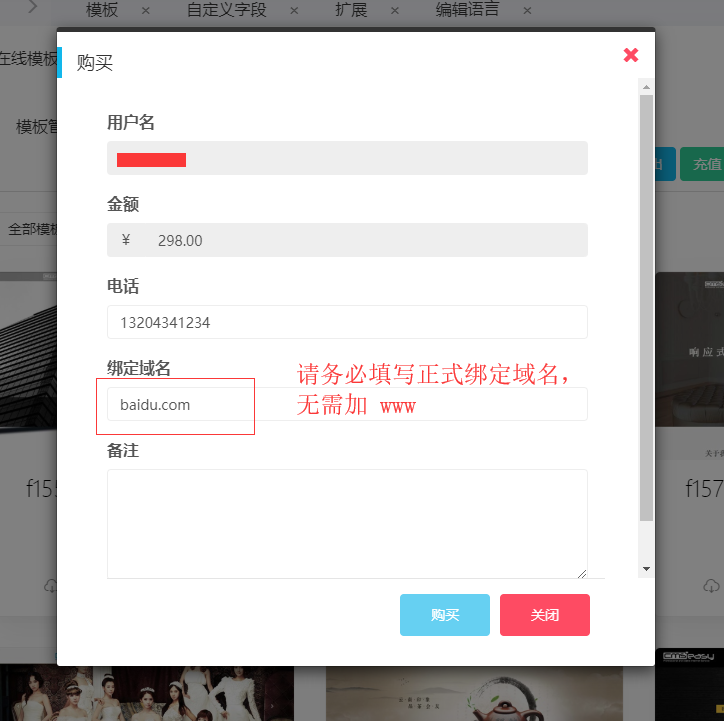This screenshot has height=721, width=724.
Task: Focus the 绑定域名 field containing baidu.com
Action: (x=347, y=404)
